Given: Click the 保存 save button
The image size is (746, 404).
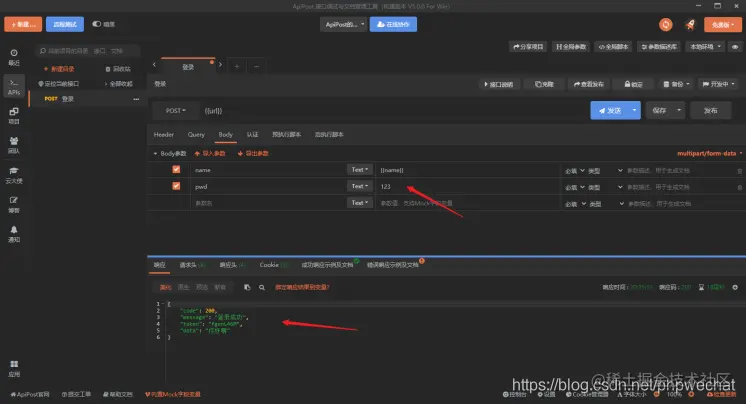Looking at the screenshot, I should click(x=659, y=110).
